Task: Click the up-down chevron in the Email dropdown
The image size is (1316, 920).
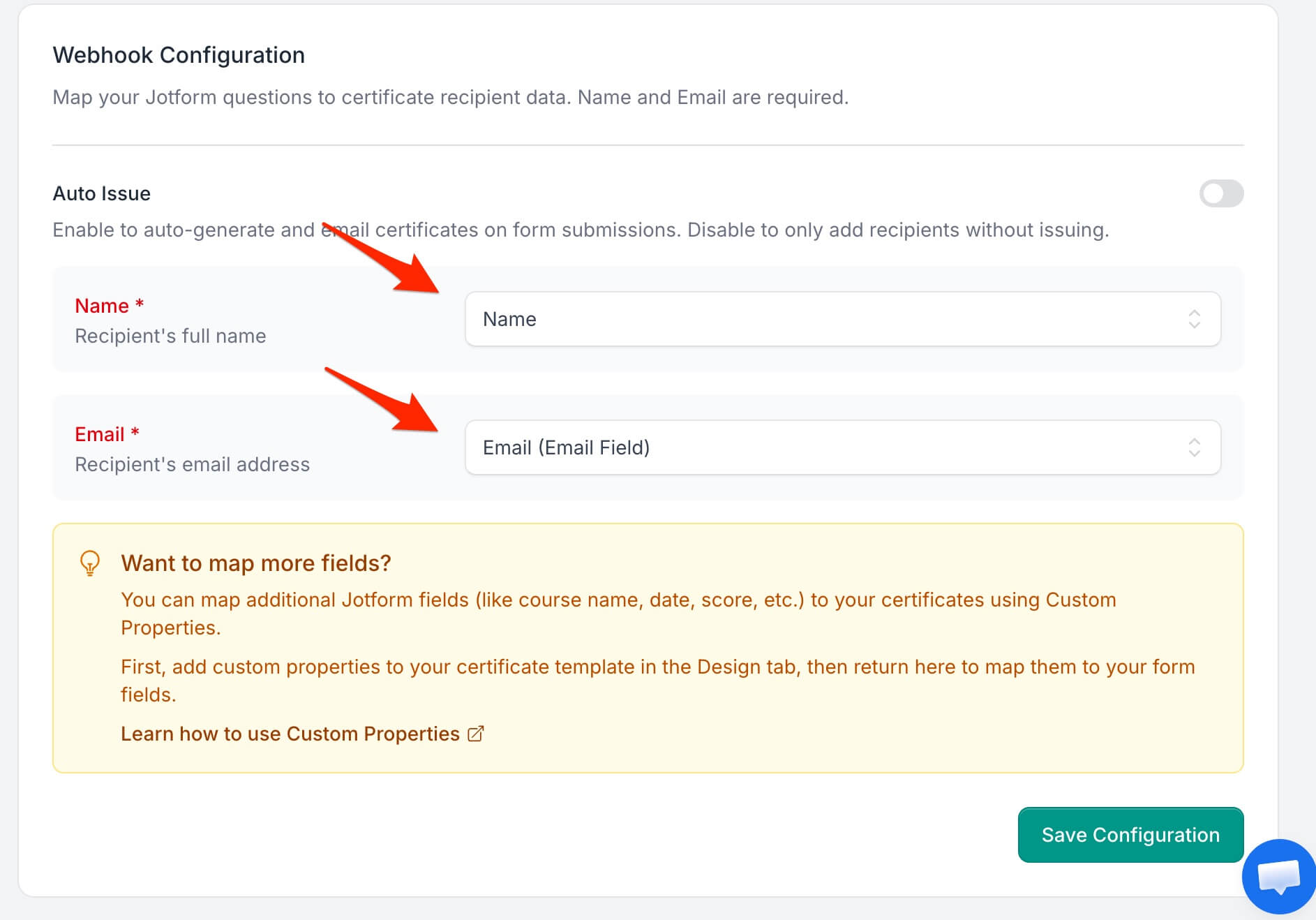Action: (1194, 447)
